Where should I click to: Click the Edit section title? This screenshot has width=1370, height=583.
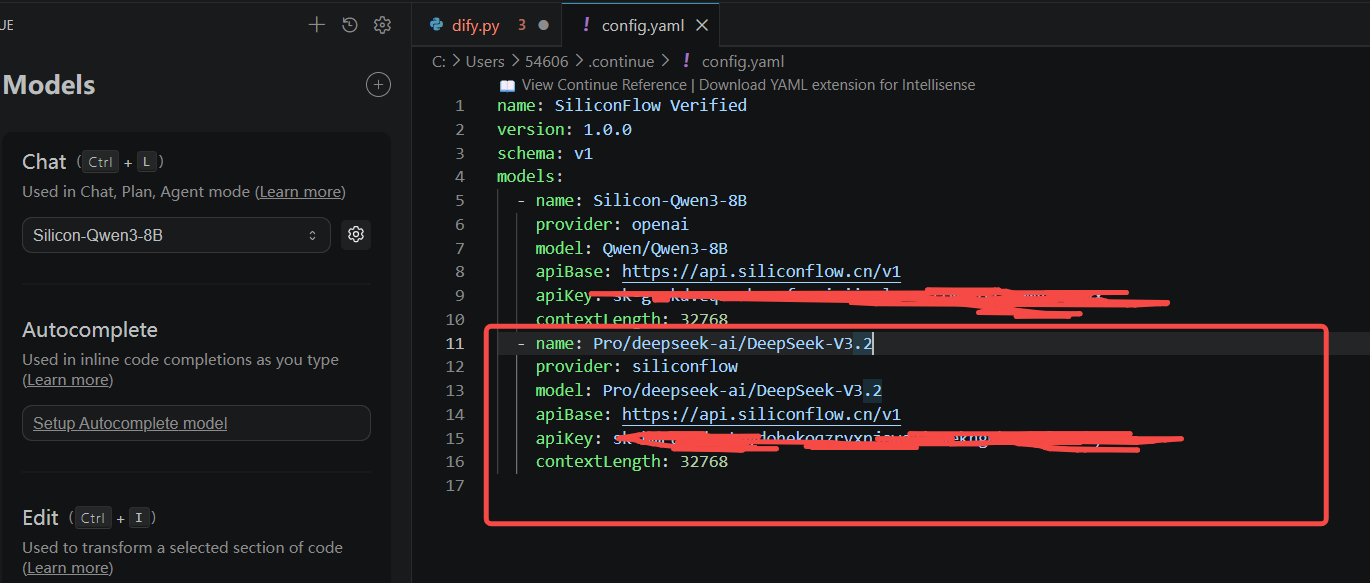(x=41, y=518)
